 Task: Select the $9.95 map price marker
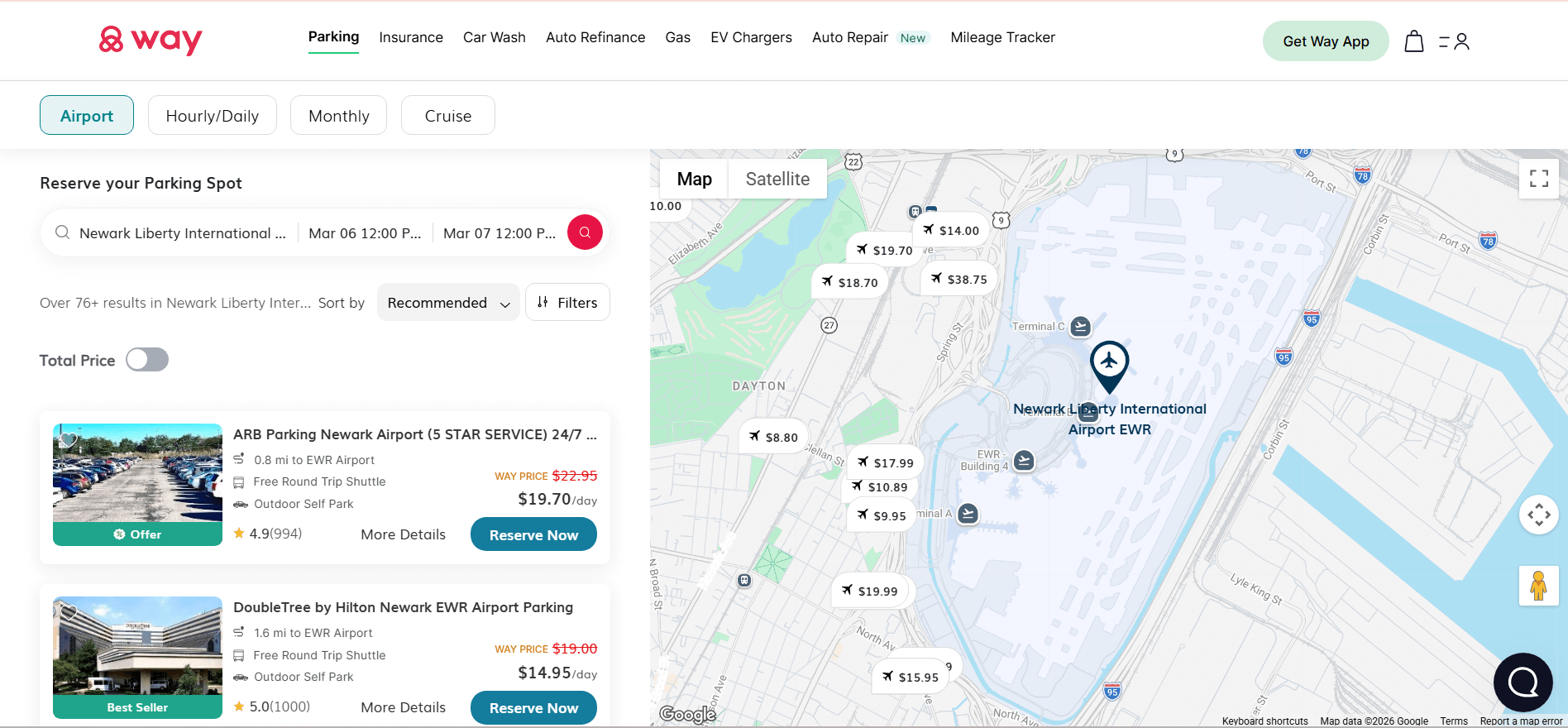point(882,515)
